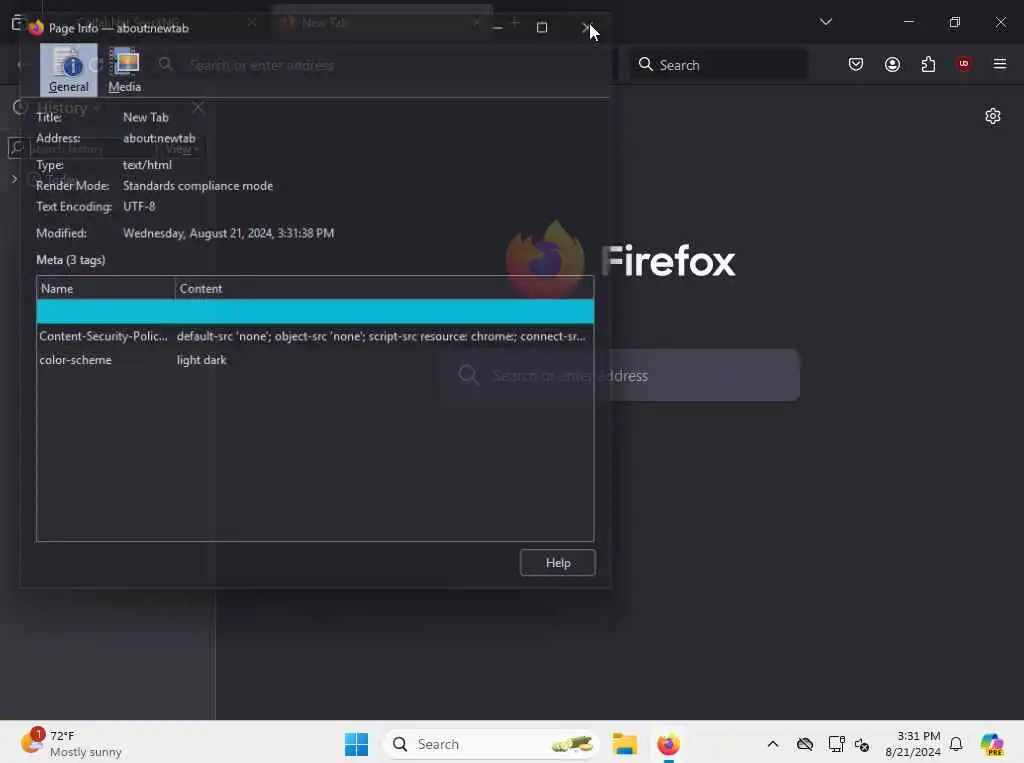Open the notifications bell icon
This screenshot has width=1024, height=763.
coord(956,744)
